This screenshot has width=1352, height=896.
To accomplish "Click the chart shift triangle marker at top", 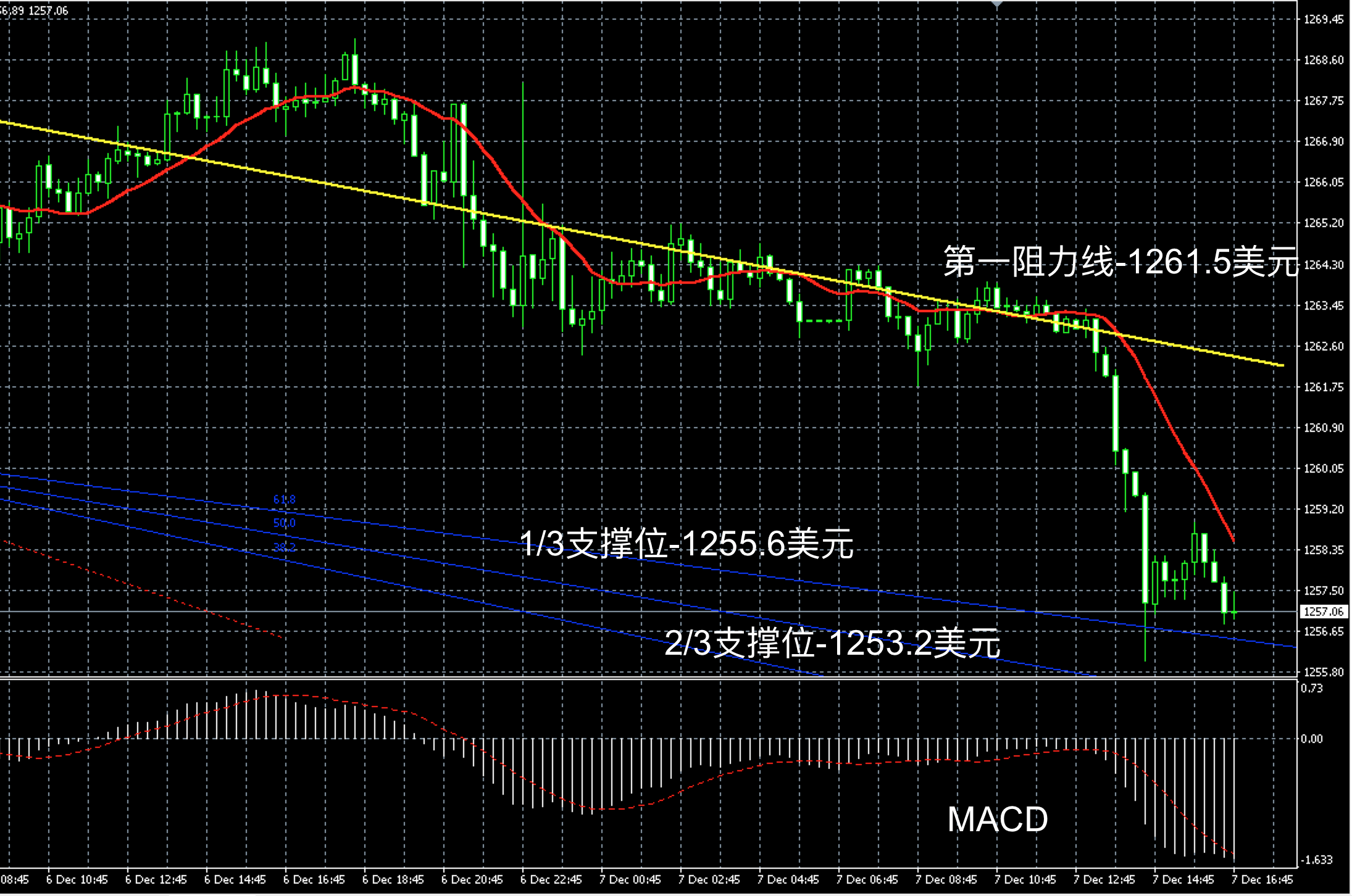I will tap(997, 4).
